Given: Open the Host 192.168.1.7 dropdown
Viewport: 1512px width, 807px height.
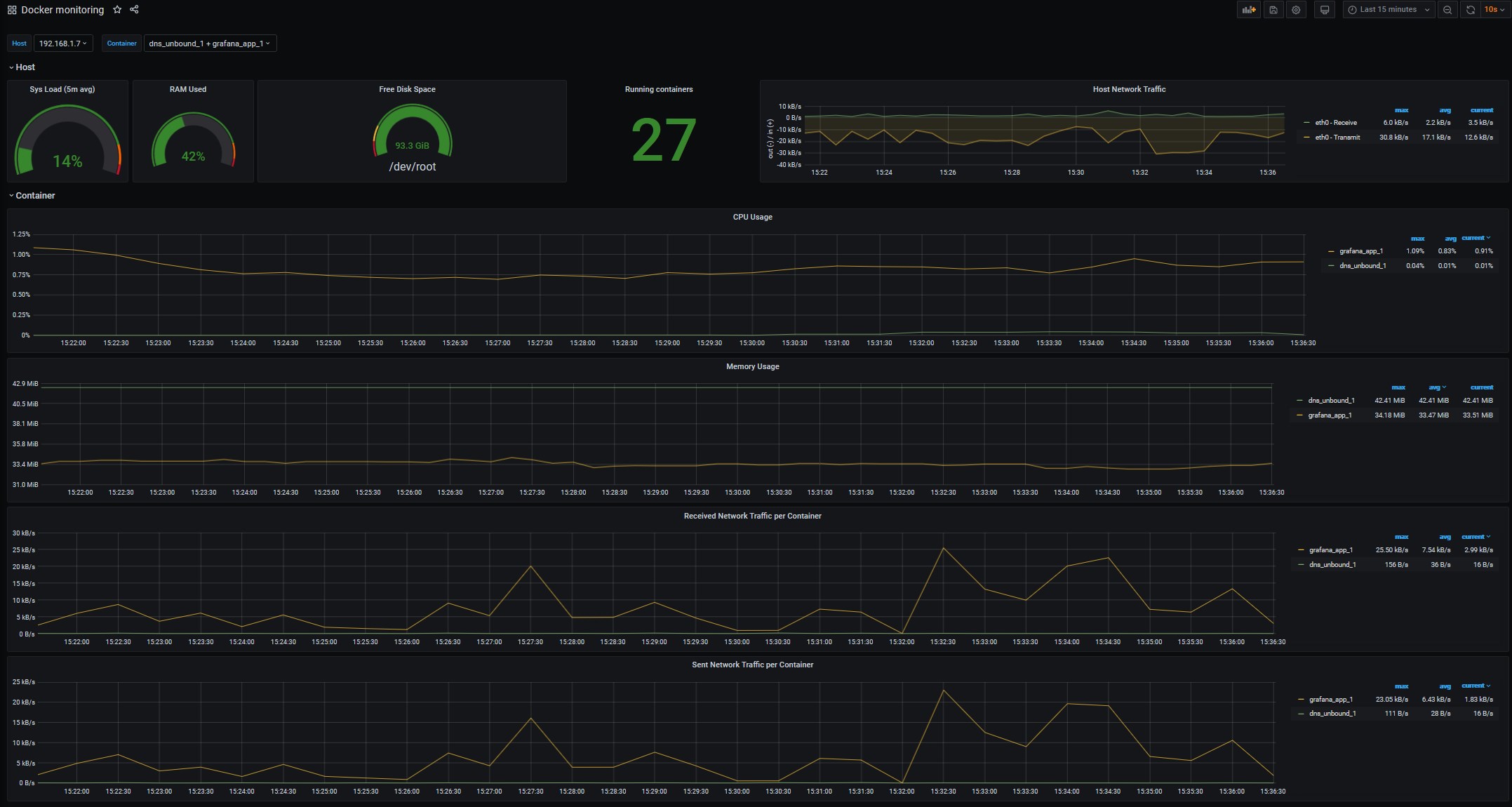Looking at the screenshot, I should click(x=62, y=44).
